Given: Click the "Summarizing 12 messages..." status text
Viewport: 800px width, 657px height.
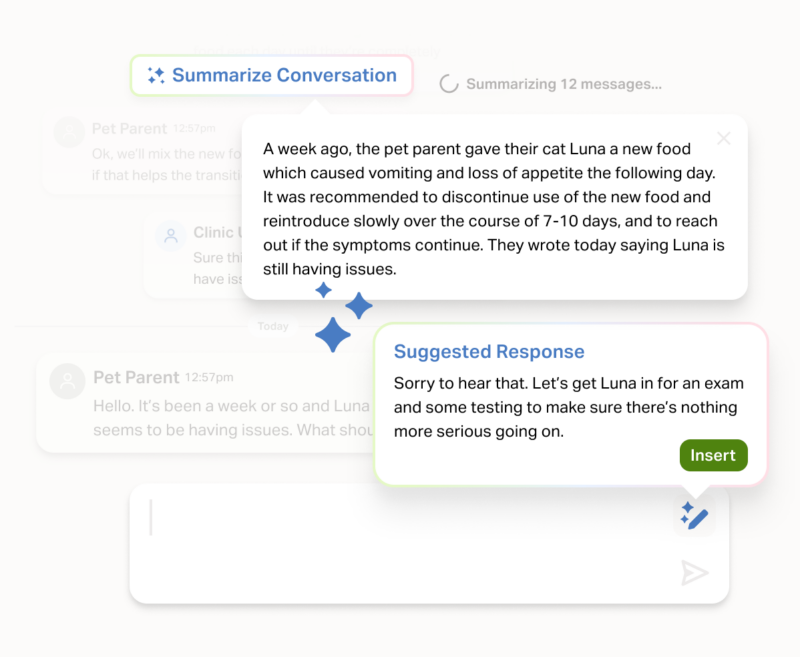Looking at the screenshot, I should (564, 84).
